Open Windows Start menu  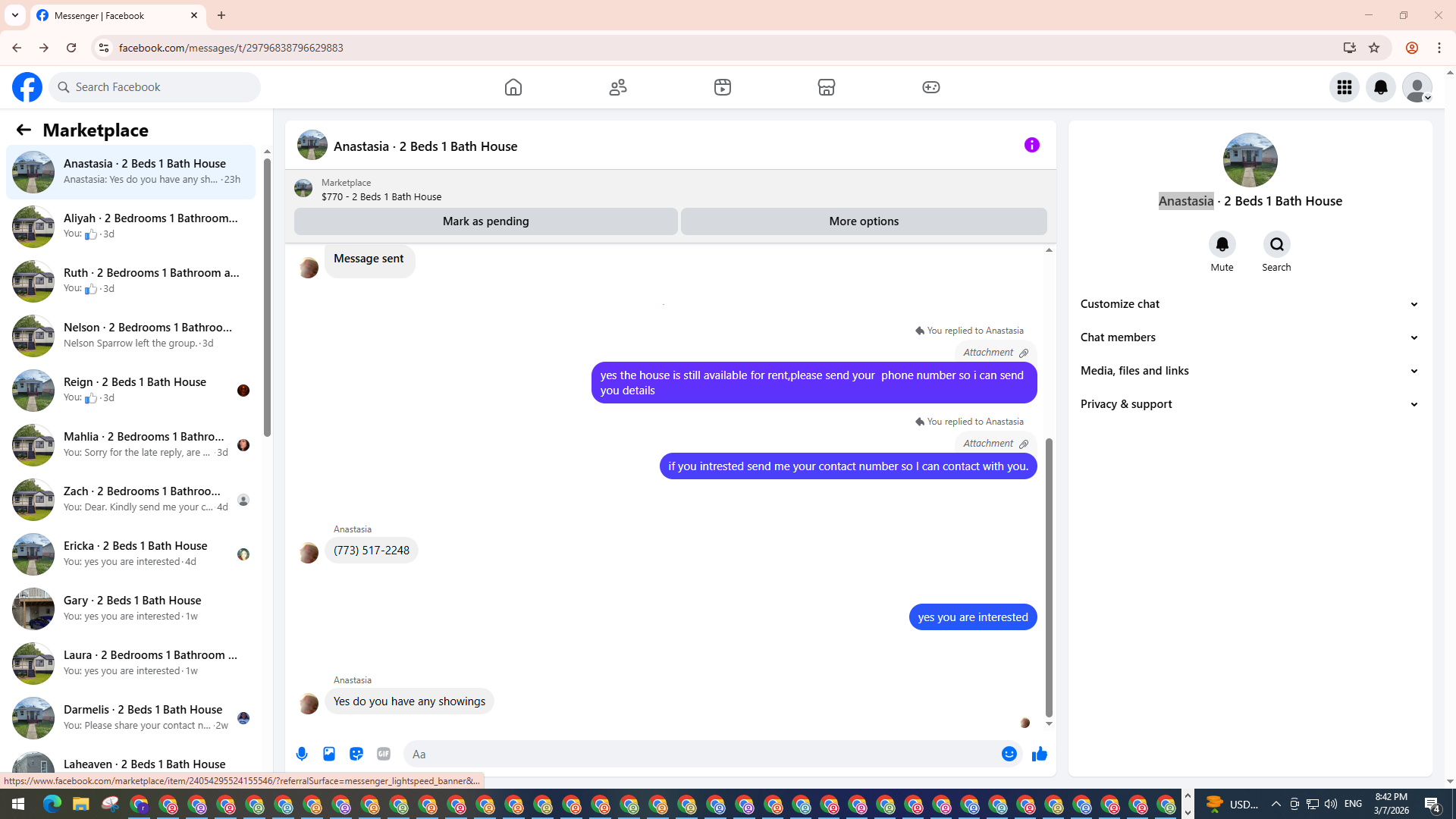(x=18, y=804)
